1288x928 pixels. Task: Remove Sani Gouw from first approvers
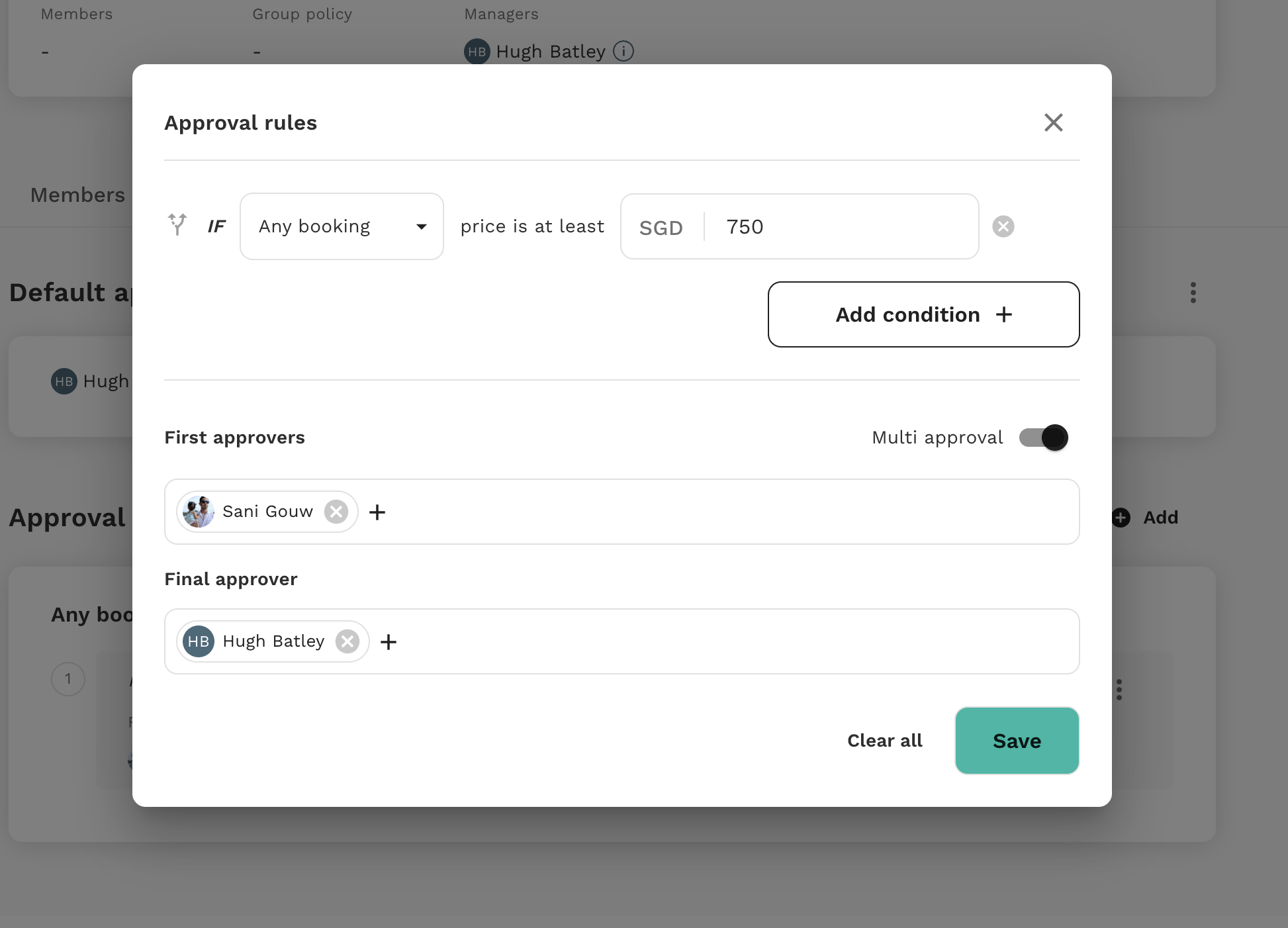(336, 512)
